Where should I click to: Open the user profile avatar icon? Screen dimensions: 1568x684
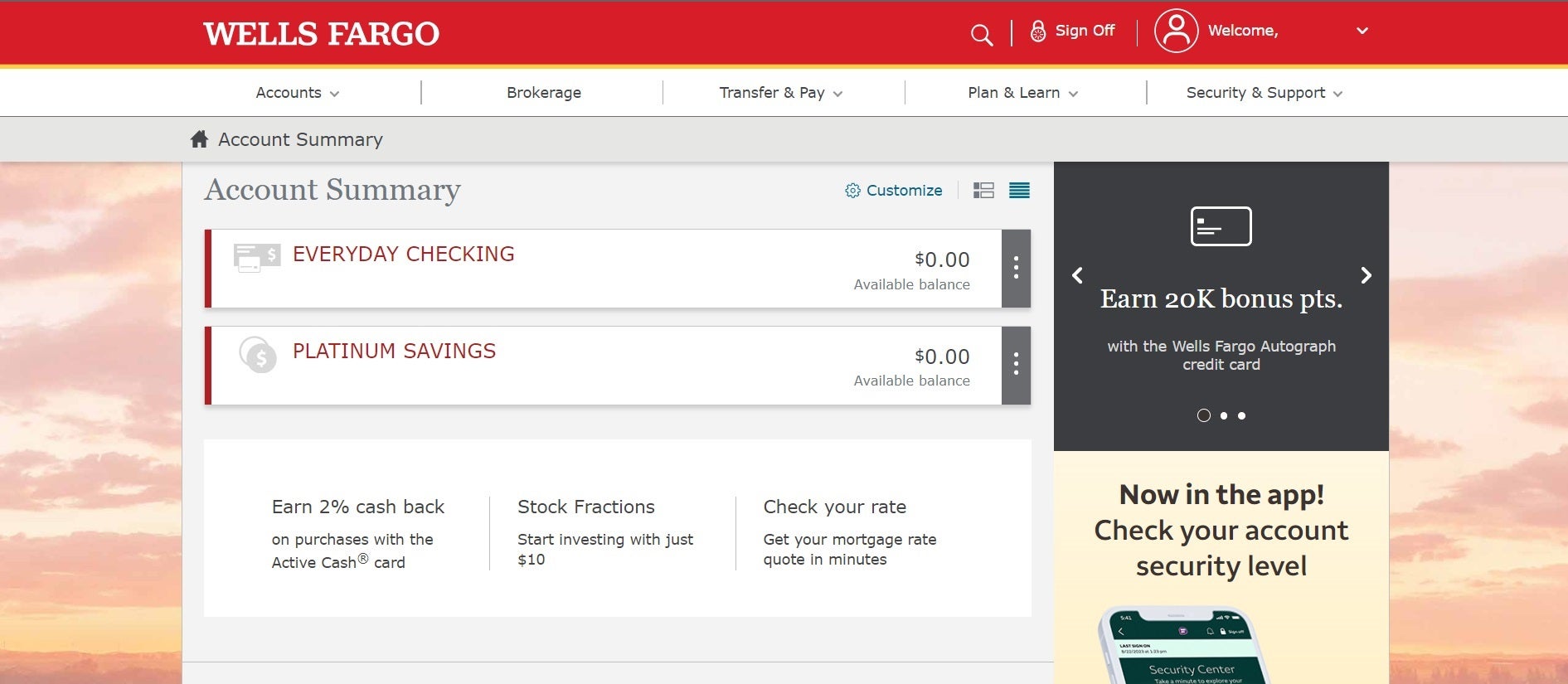point(1176,32)
